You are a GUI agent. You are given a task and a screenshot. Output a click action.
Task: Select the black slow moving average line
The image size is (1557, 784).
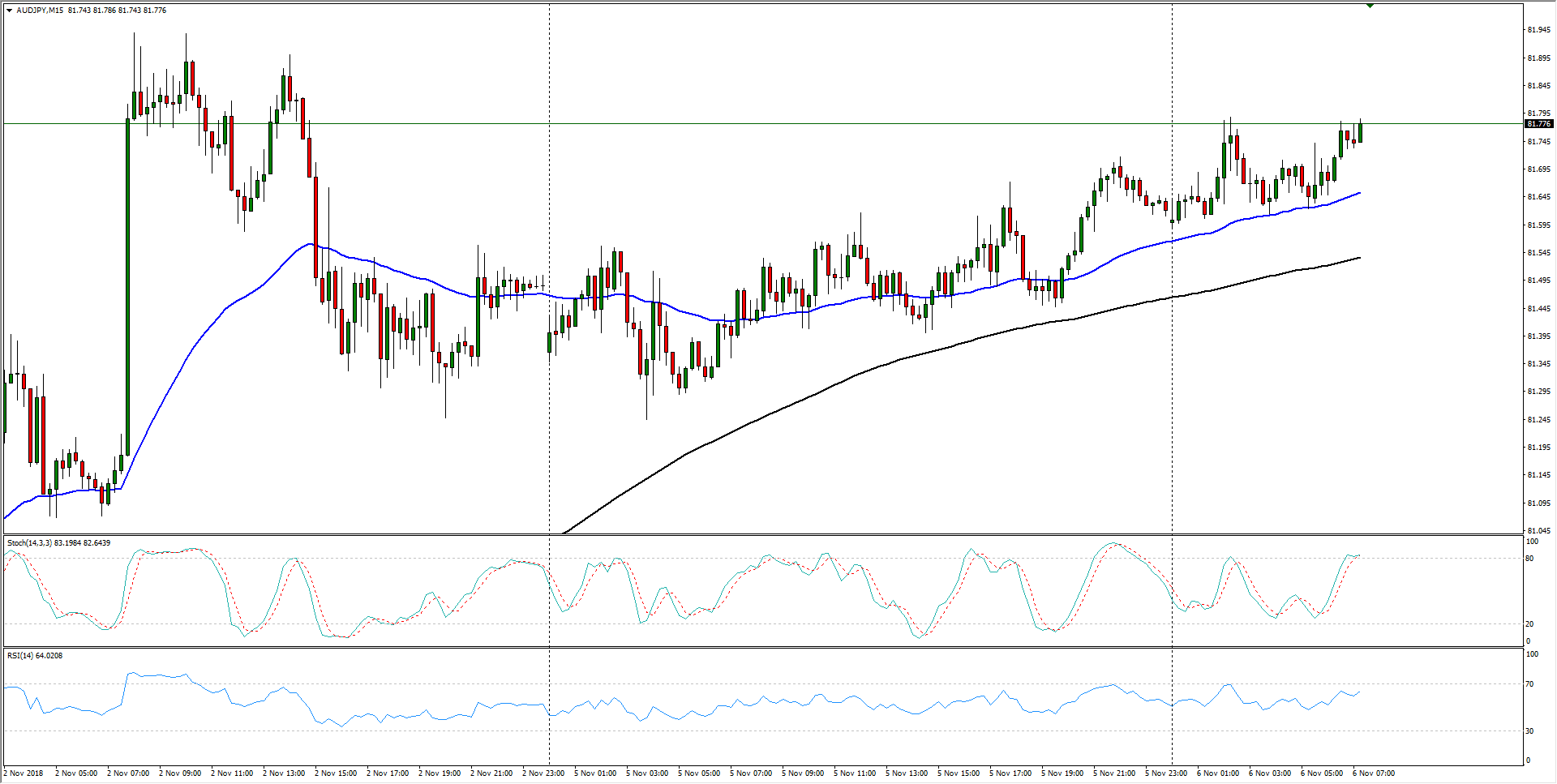[811, 395]
